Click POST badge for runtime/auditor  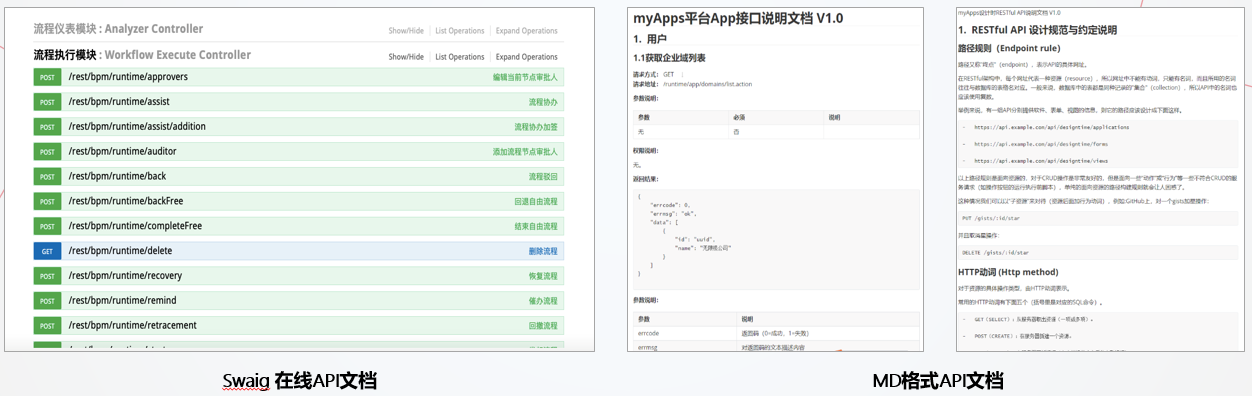click(x=47, y=152)
